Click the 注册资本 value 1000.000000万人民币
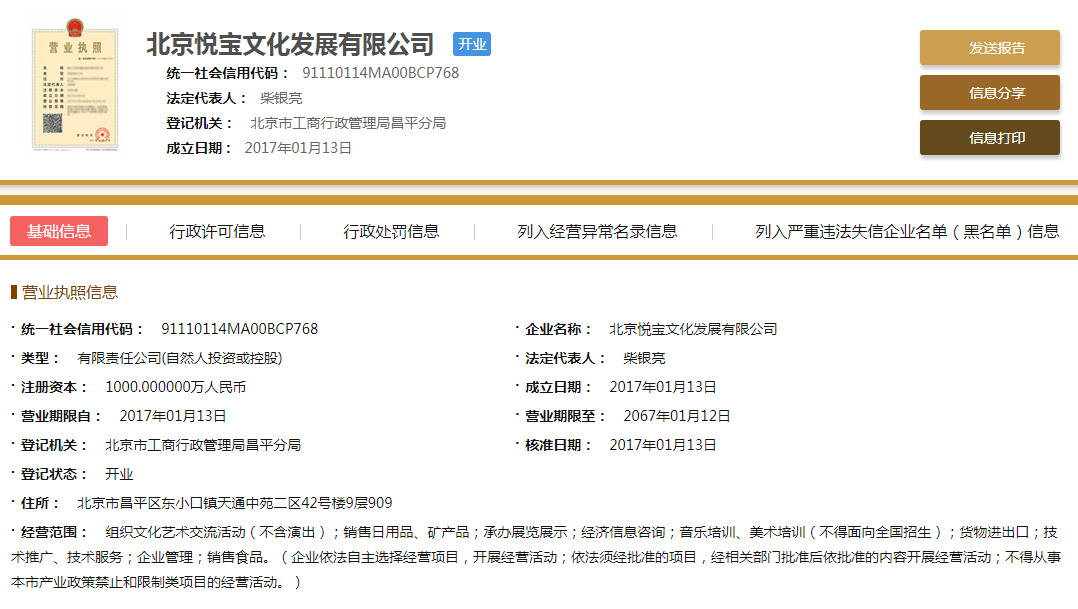Viewport: 1078px width, 609px height. [175, 387]
